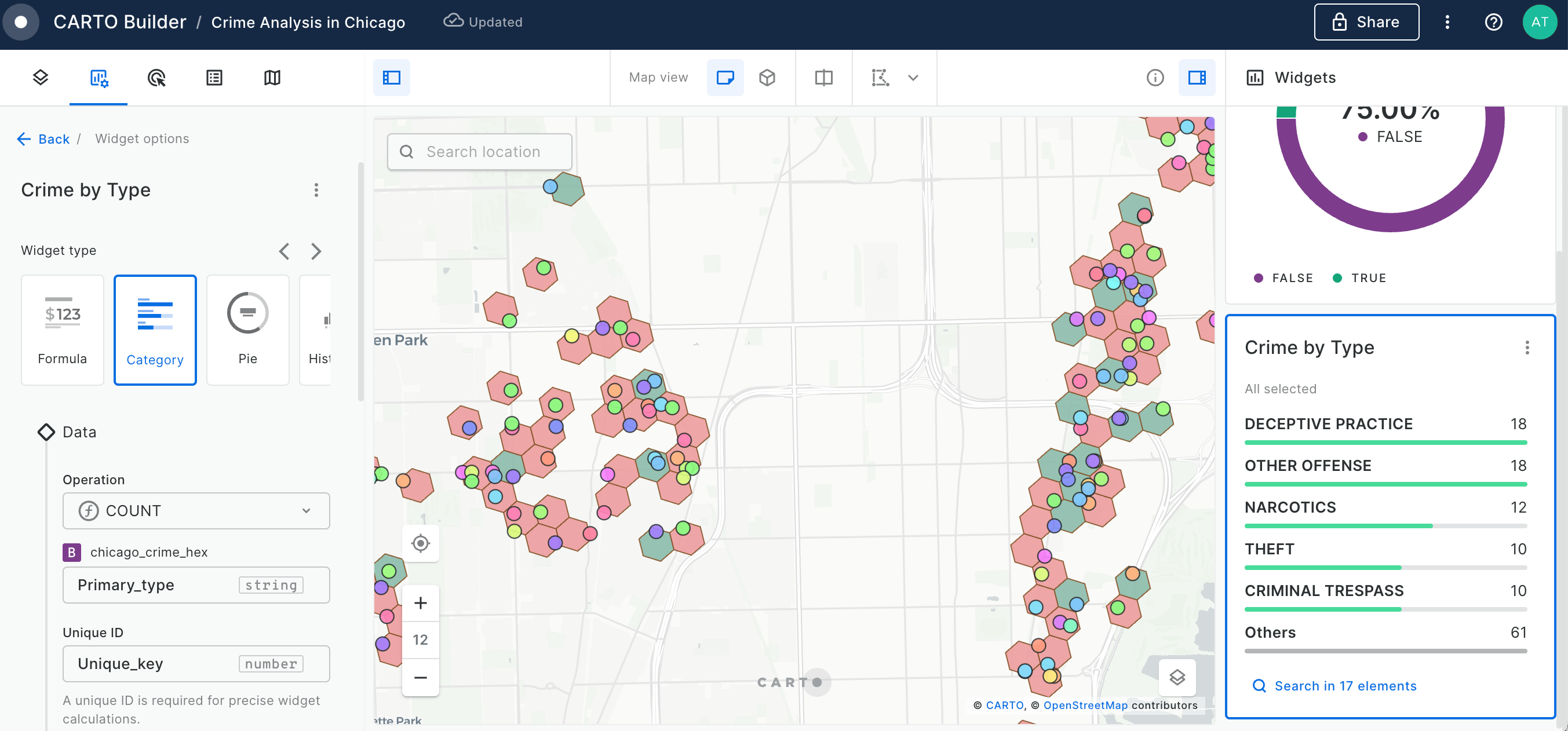Switch to 3D map view
Image resolution: width=1568 pixels, height=731 pixels.
767,77
